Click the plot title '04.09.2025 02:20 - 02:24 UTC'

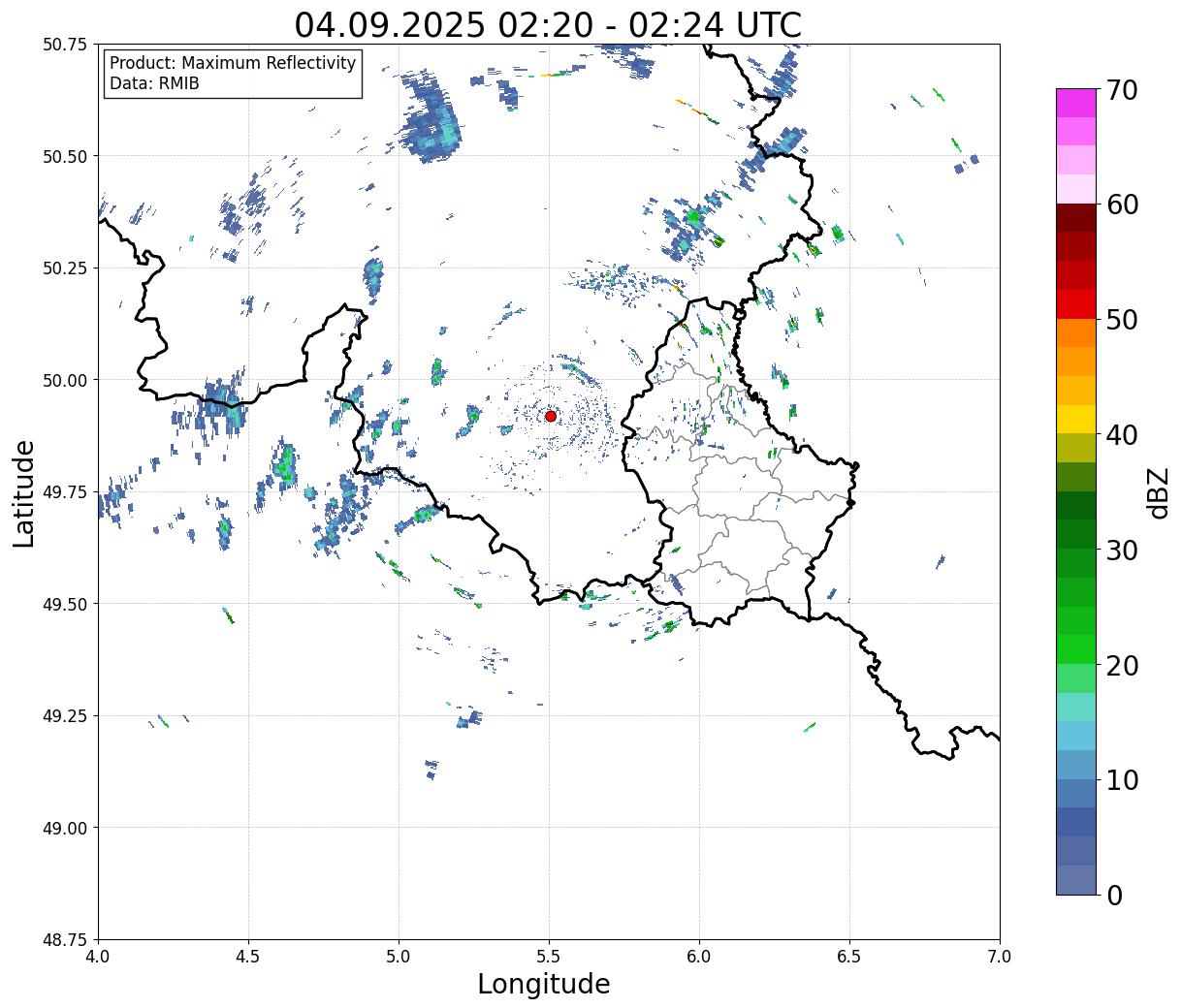548,24
